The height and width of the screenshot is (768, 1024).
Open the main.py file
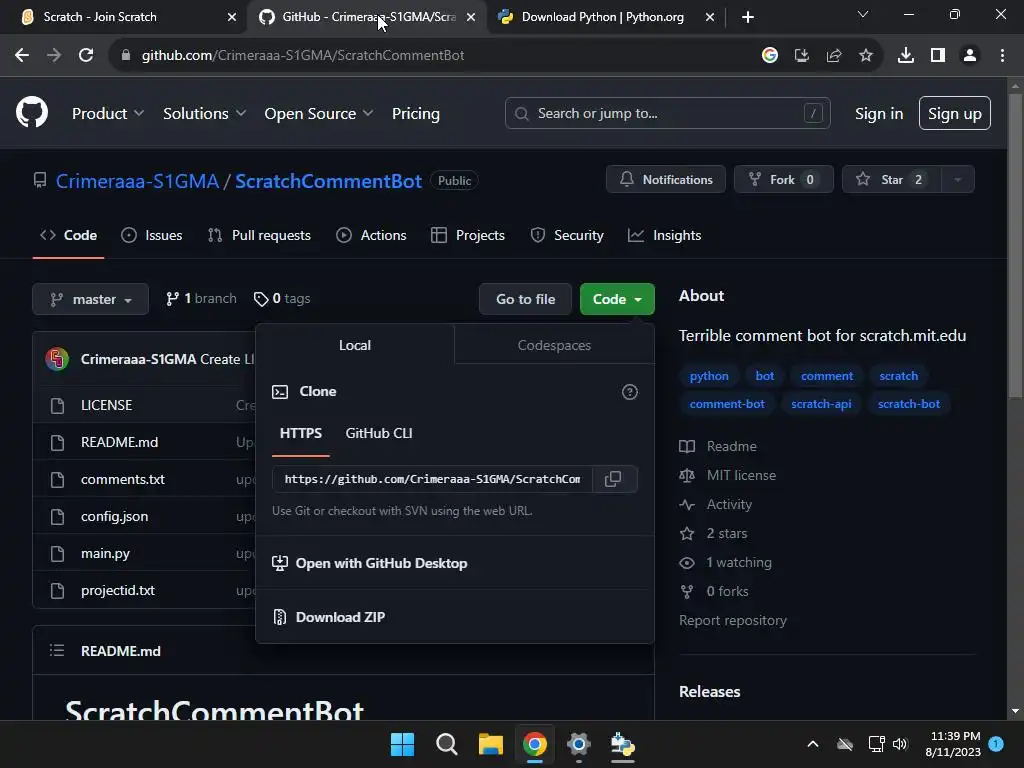point(105,553)
